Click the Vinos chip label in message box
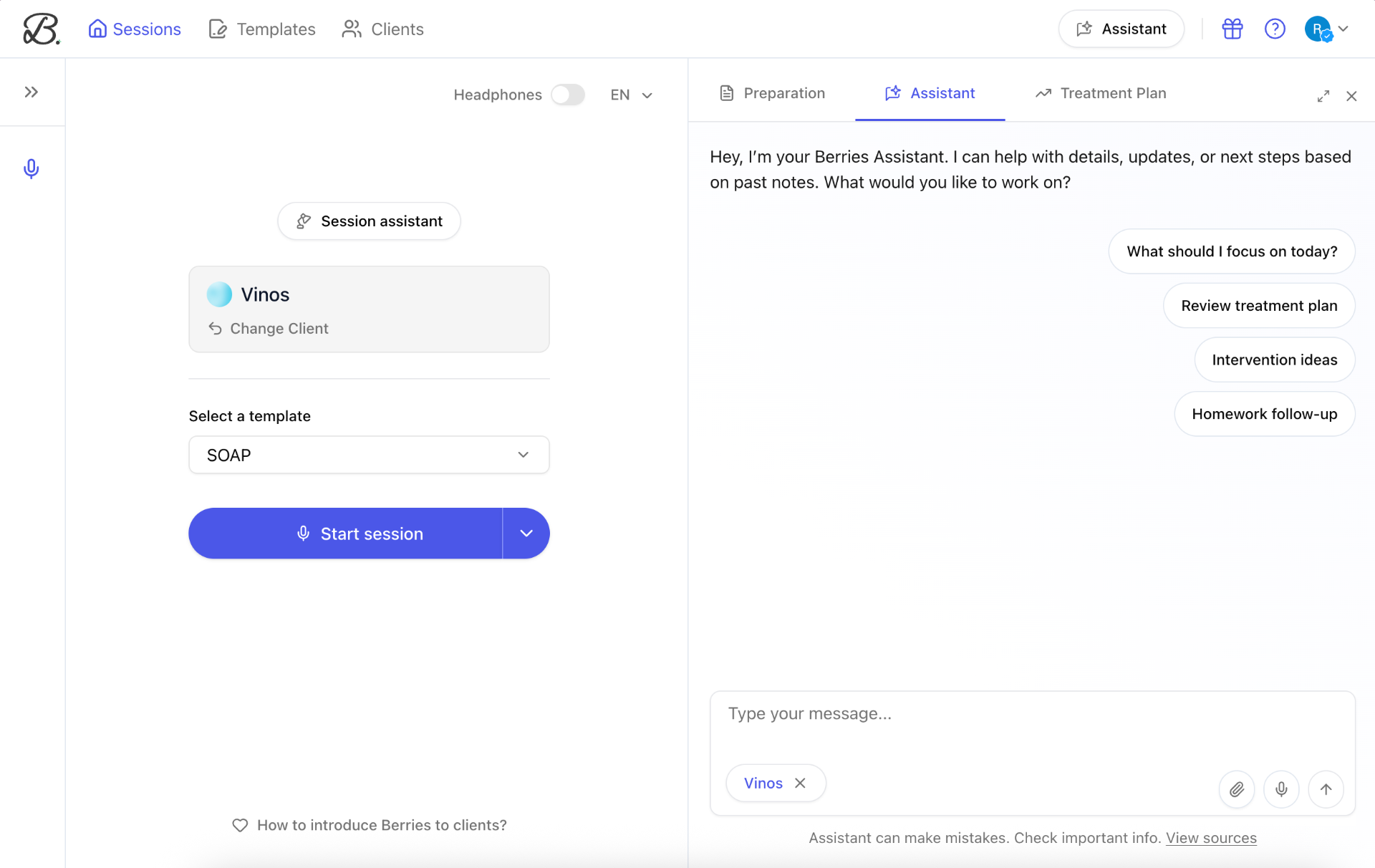This screenshot has height=868, width=1375. (x=763, y=783)
